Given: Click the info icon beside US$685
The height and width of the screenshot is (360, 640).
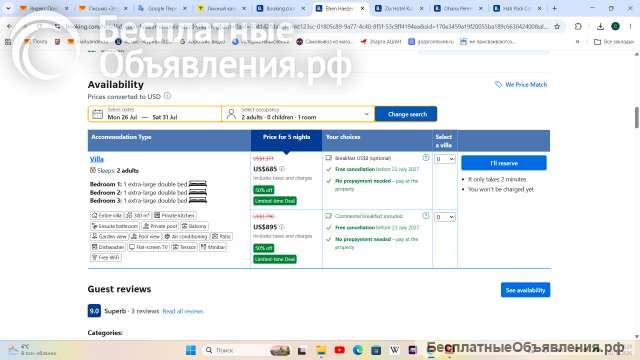Looking at the screenshot, I should (x=282, y=169).
